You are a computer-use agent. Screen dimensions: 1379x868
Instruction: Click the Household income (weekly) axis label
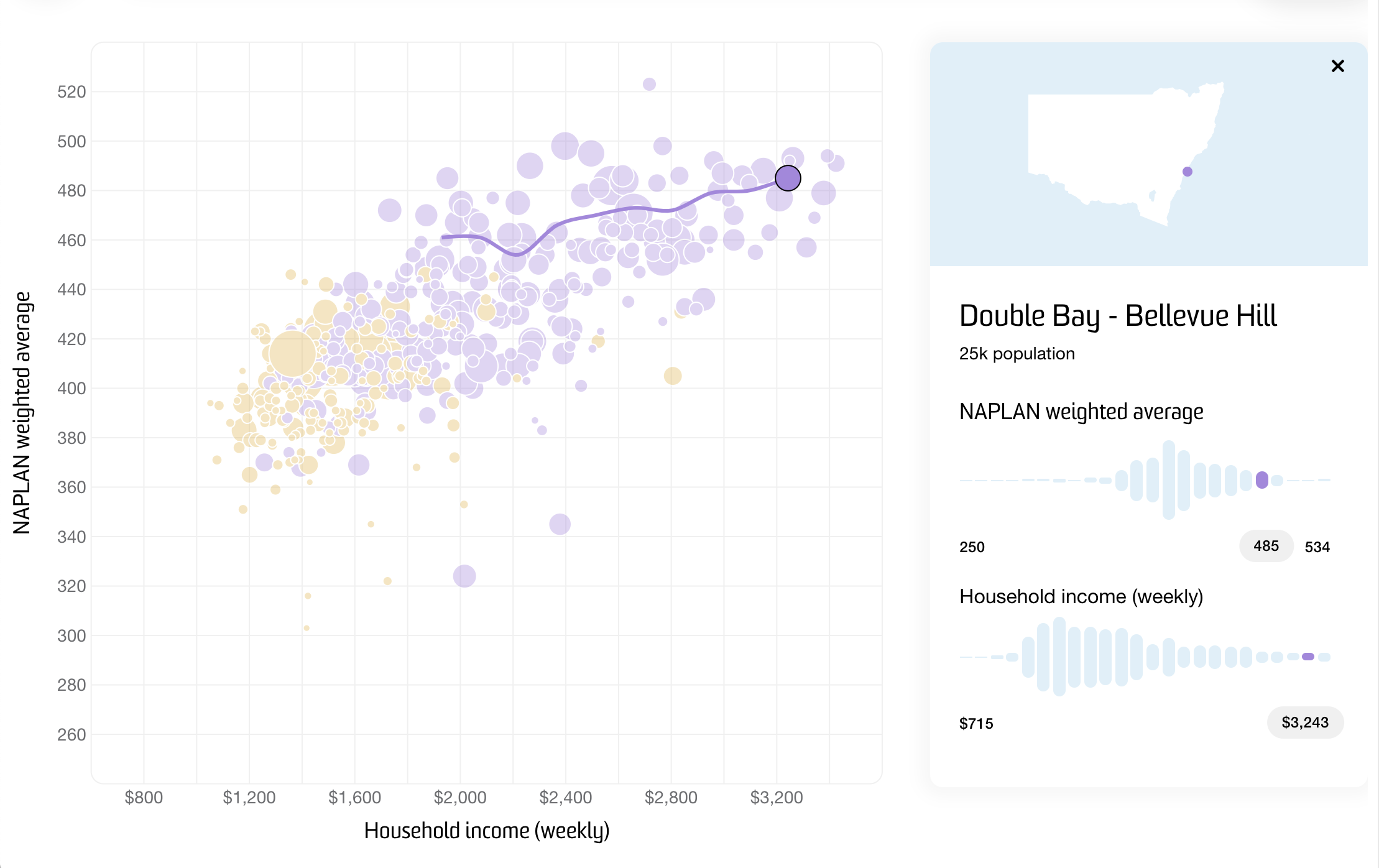click(x=486, y=831)
